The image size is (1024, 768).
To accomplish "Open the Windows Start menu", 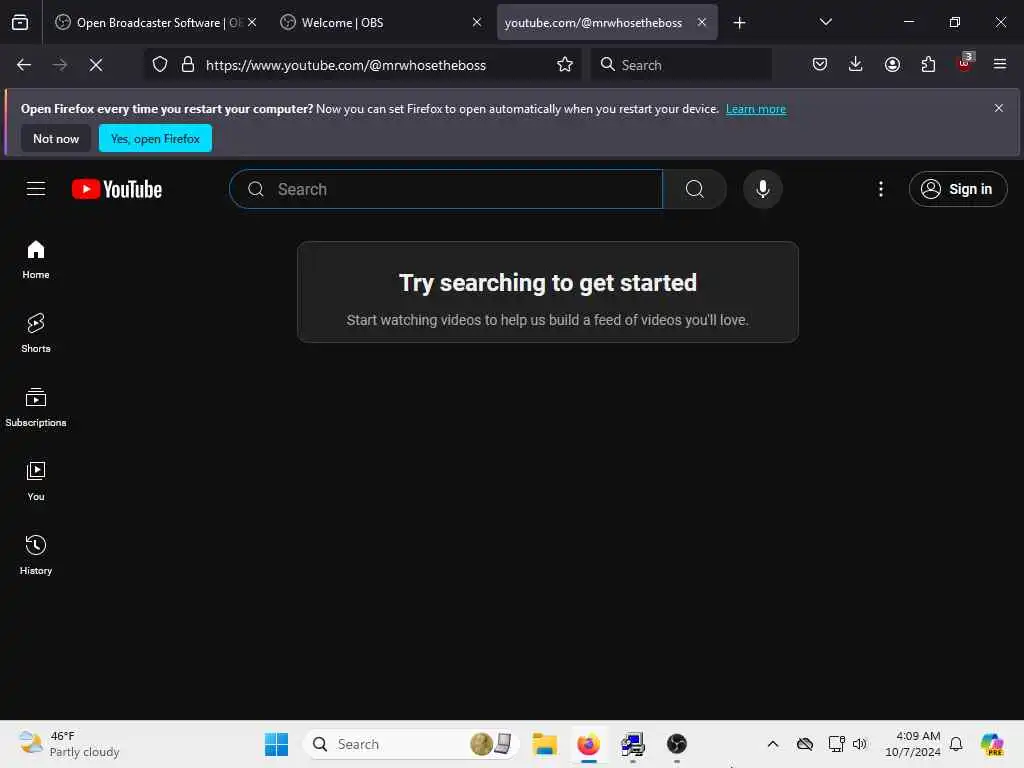I will 277,744.
